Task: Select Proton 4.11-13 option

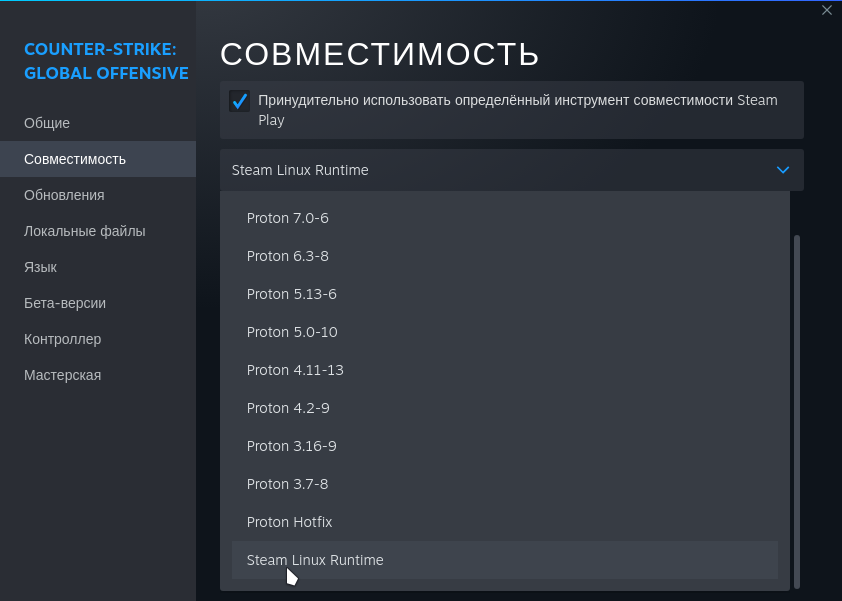Action: tap(505, 370)
